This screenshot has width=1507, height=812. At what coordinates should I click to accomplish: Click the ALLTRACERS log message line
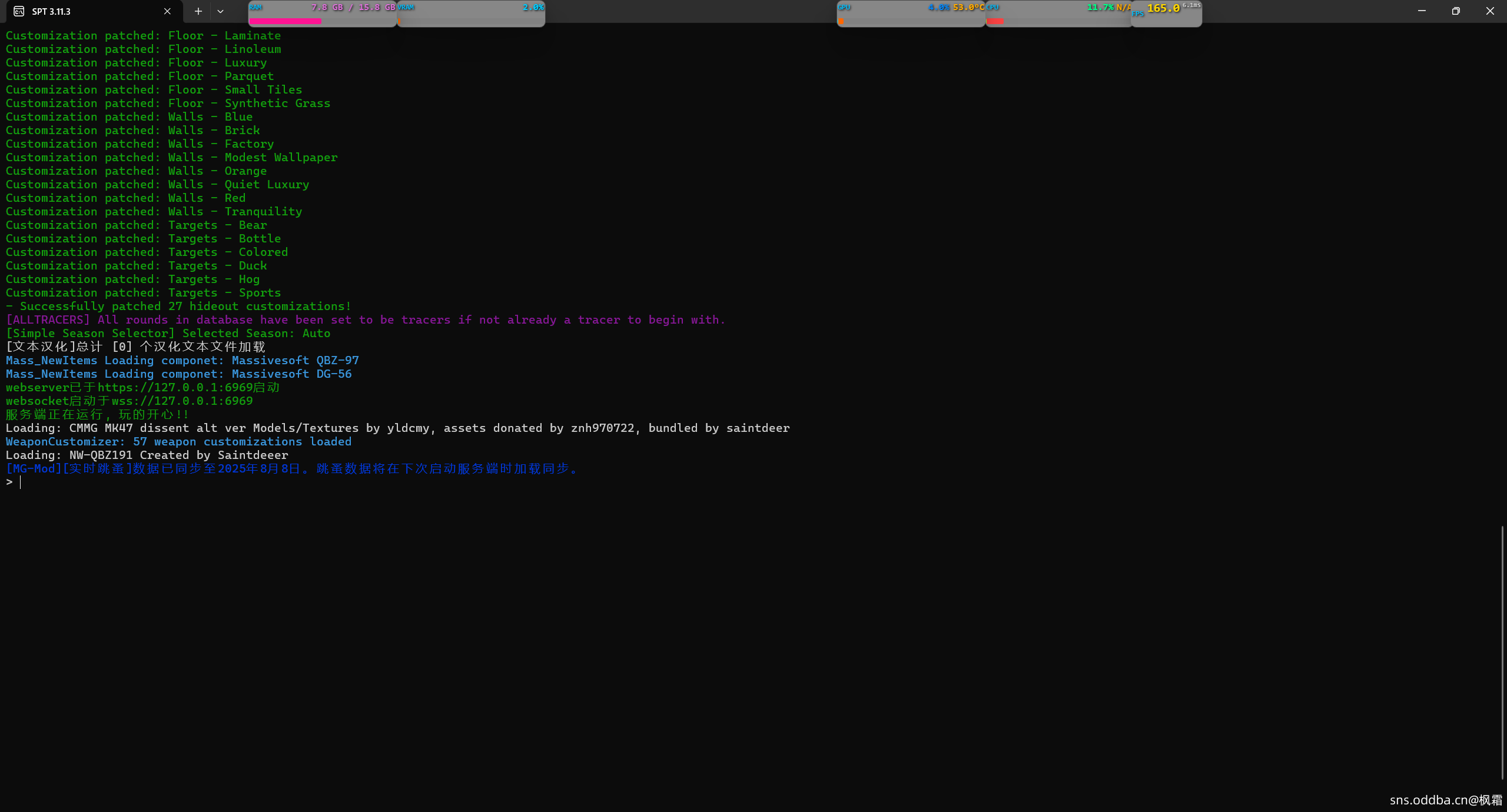[365, 320]
